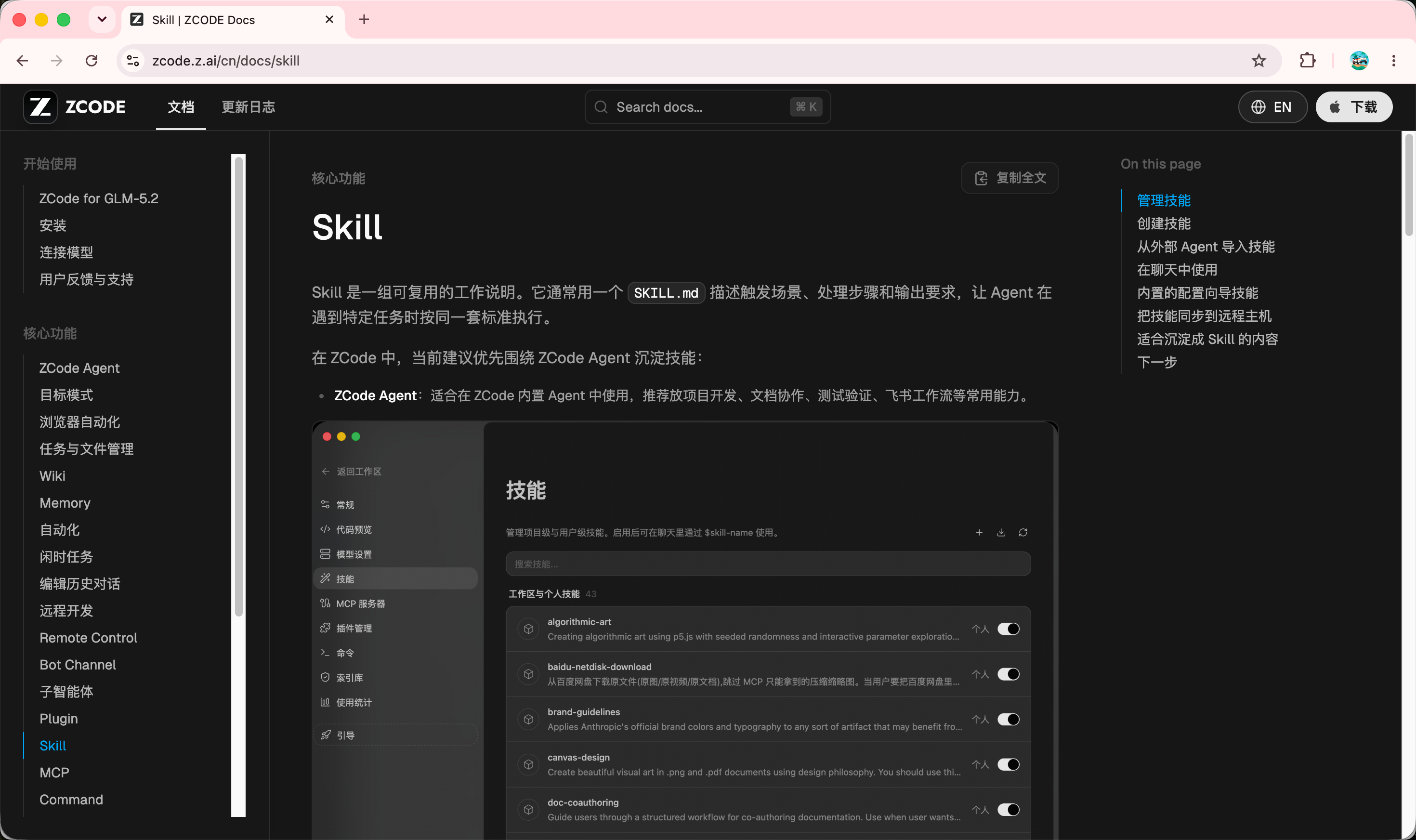This screenshot has height=840, width=1416.
Task: Click the baidu-netdisk-download skill cube icon
Action: click(529, 674)
